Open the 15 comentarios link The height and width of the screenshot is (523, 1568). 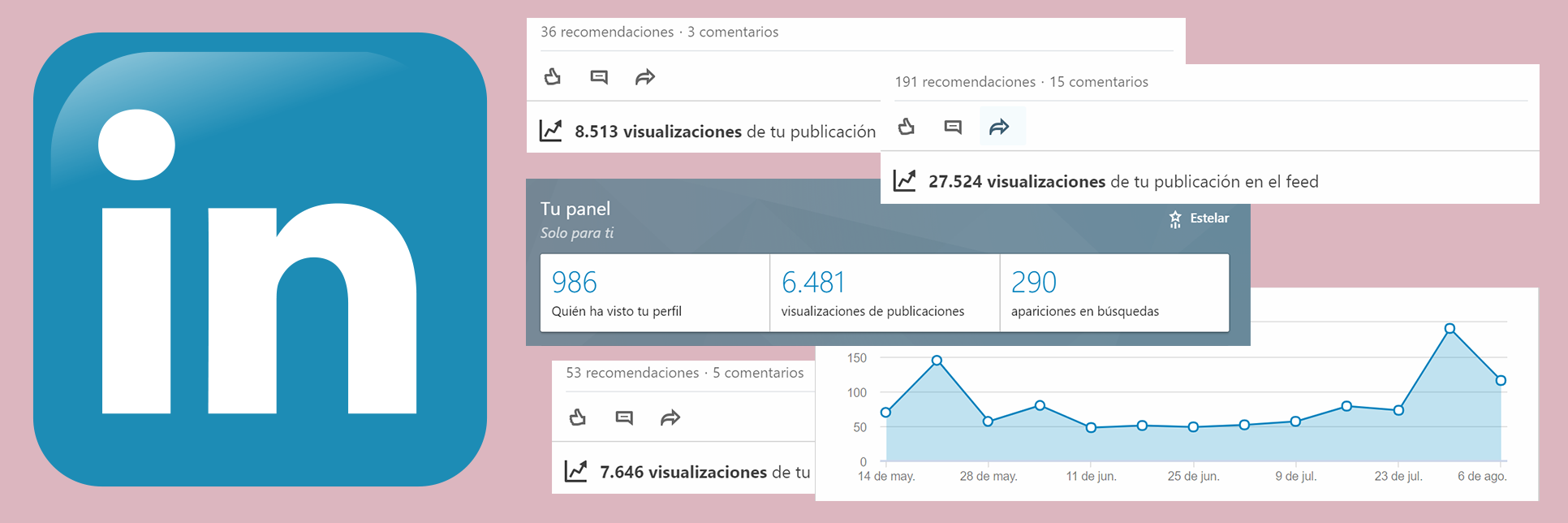coord(1099,82)
